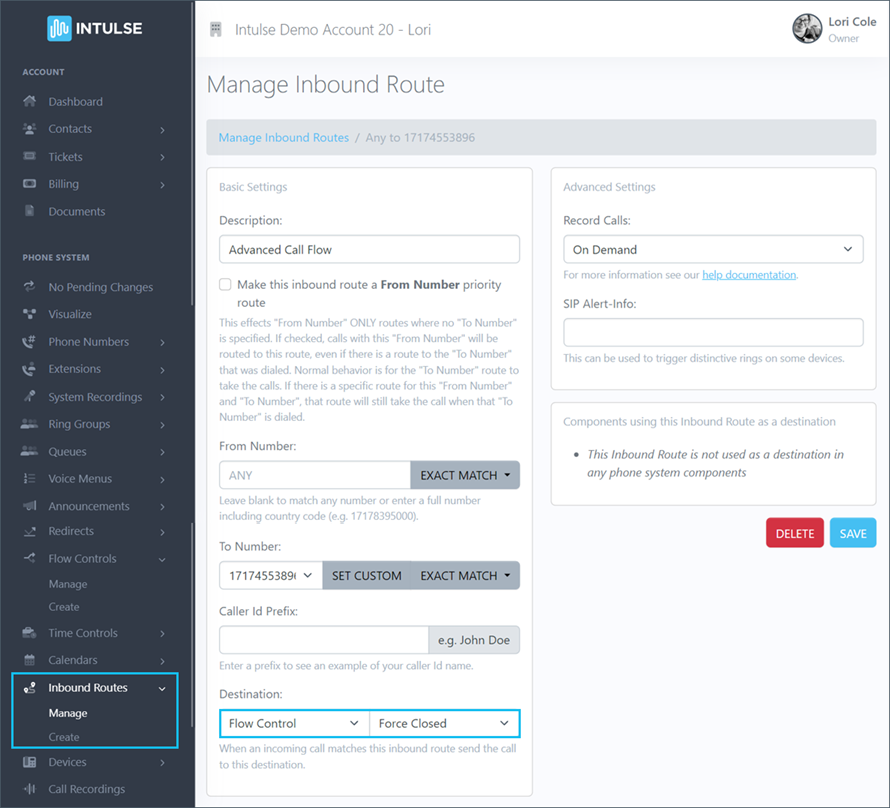Screen dimensions: 890x808
Task: Click the Inbound Routes icon
Action: click(x=30, y=688)
